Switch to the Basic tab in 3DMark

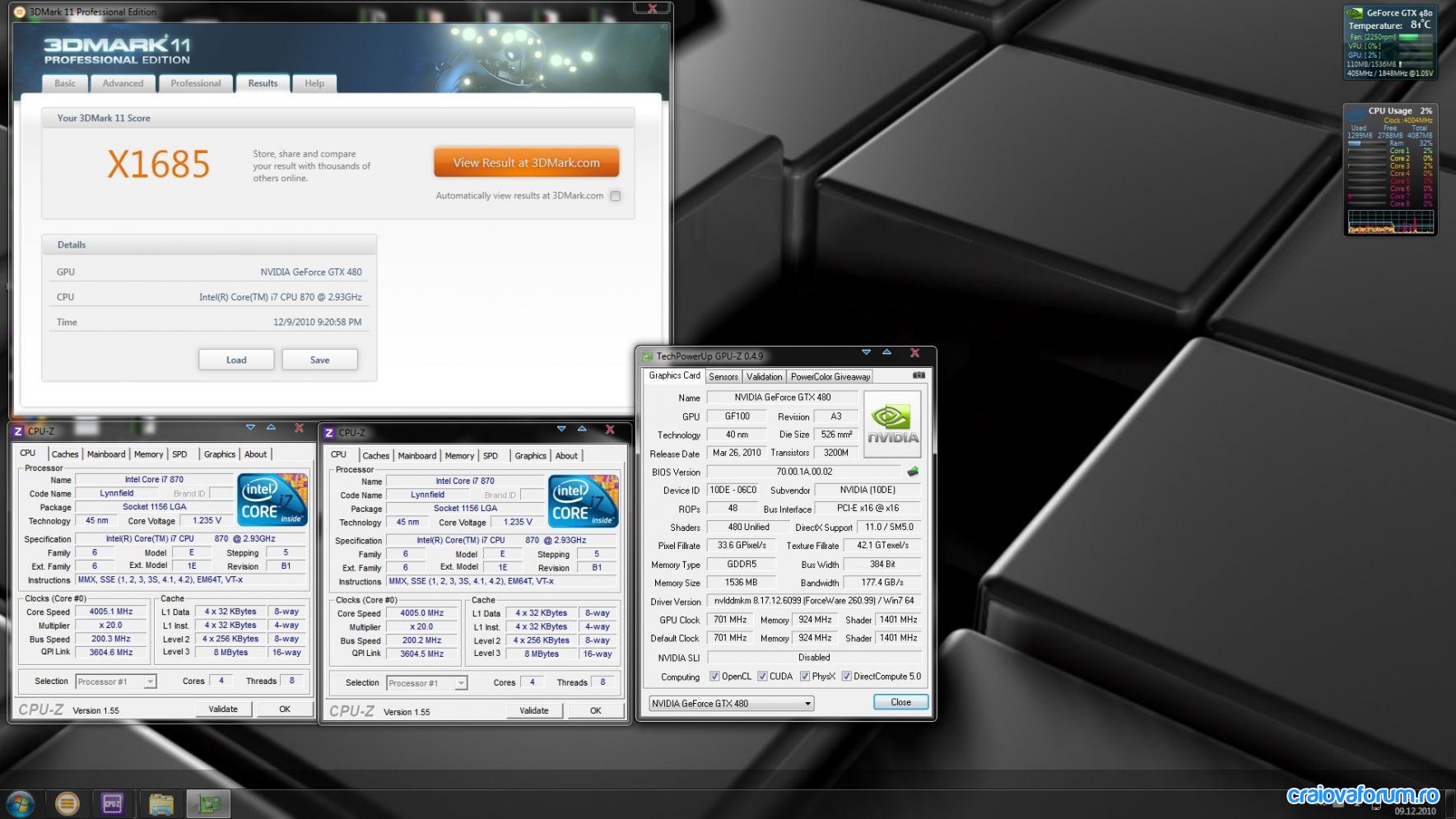65,83
